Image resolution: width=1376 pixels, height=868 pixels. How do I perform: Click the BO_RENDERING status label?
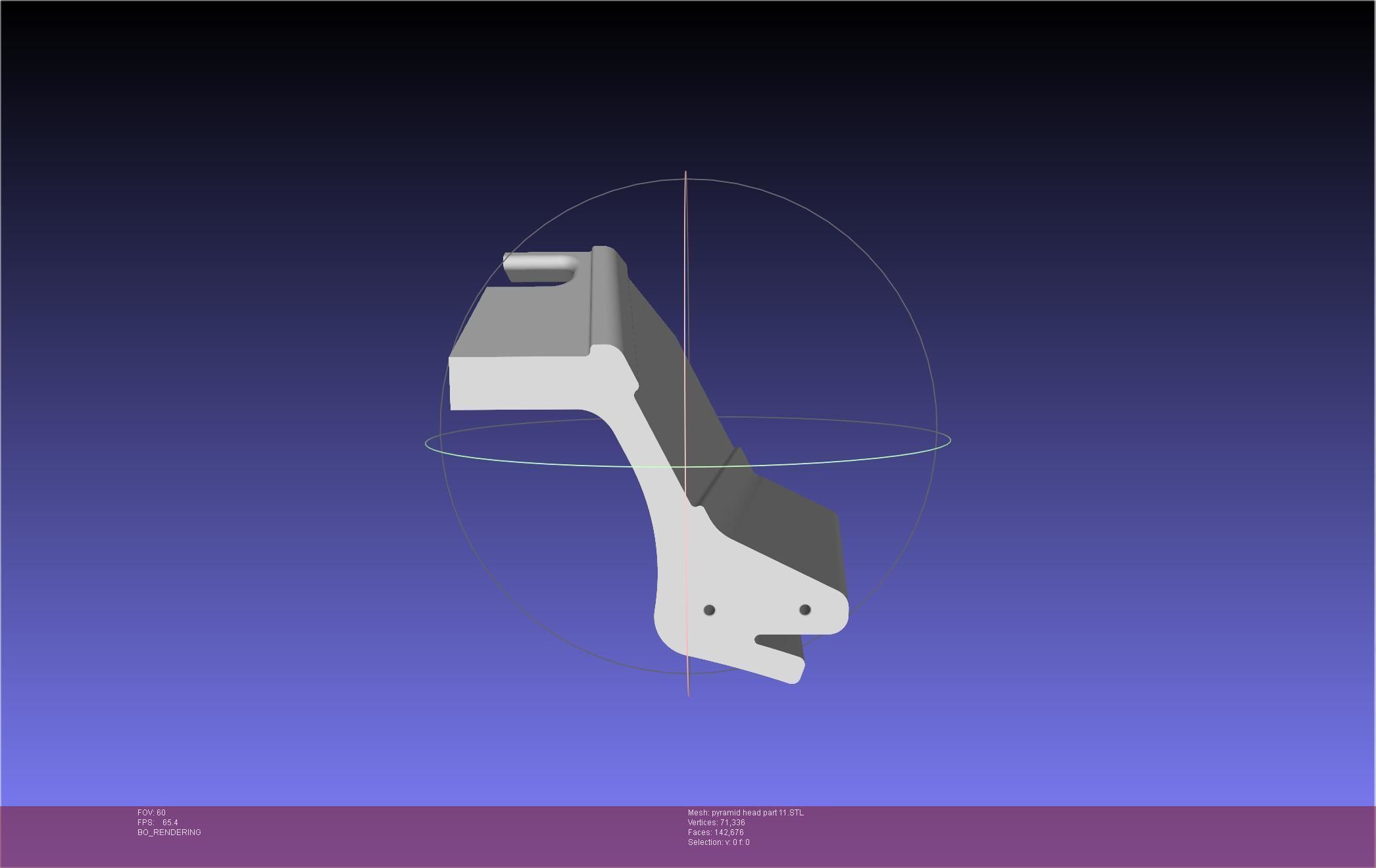coord(169,832)
